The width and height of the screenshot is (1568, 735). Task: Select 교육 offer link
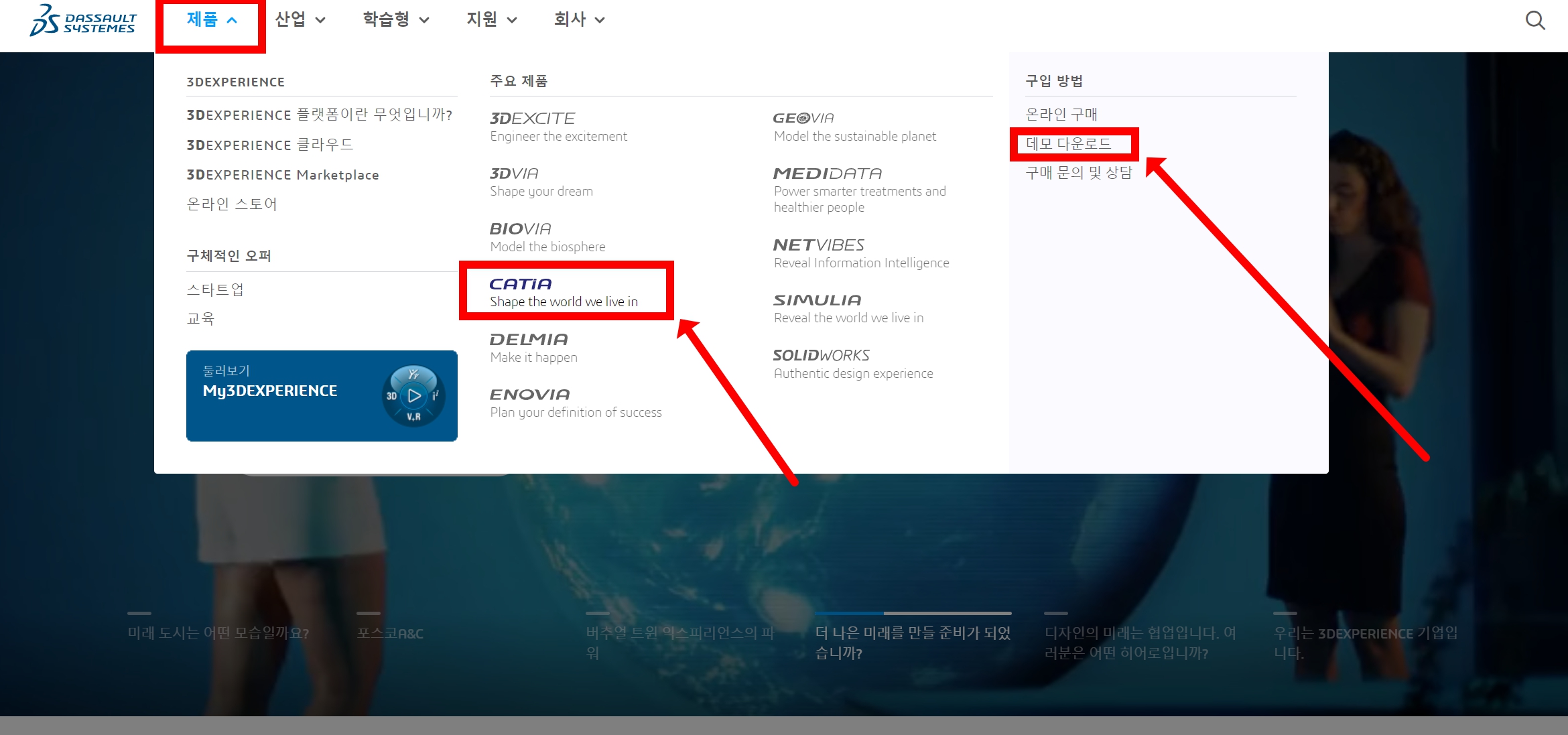200,318
